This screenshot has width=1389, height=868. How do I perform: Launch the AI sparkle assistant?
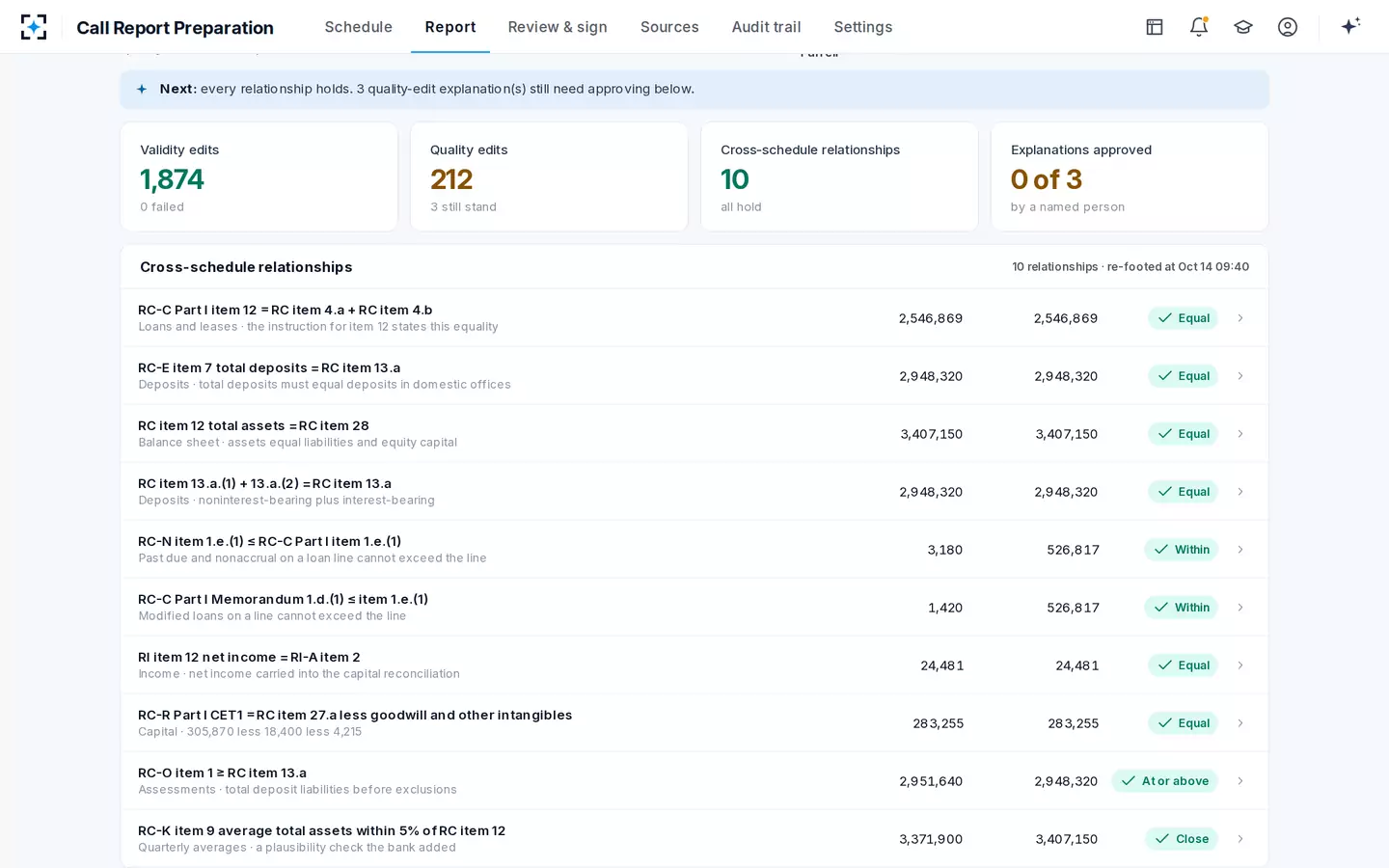pyautogui.click(x=1350, y=26)
